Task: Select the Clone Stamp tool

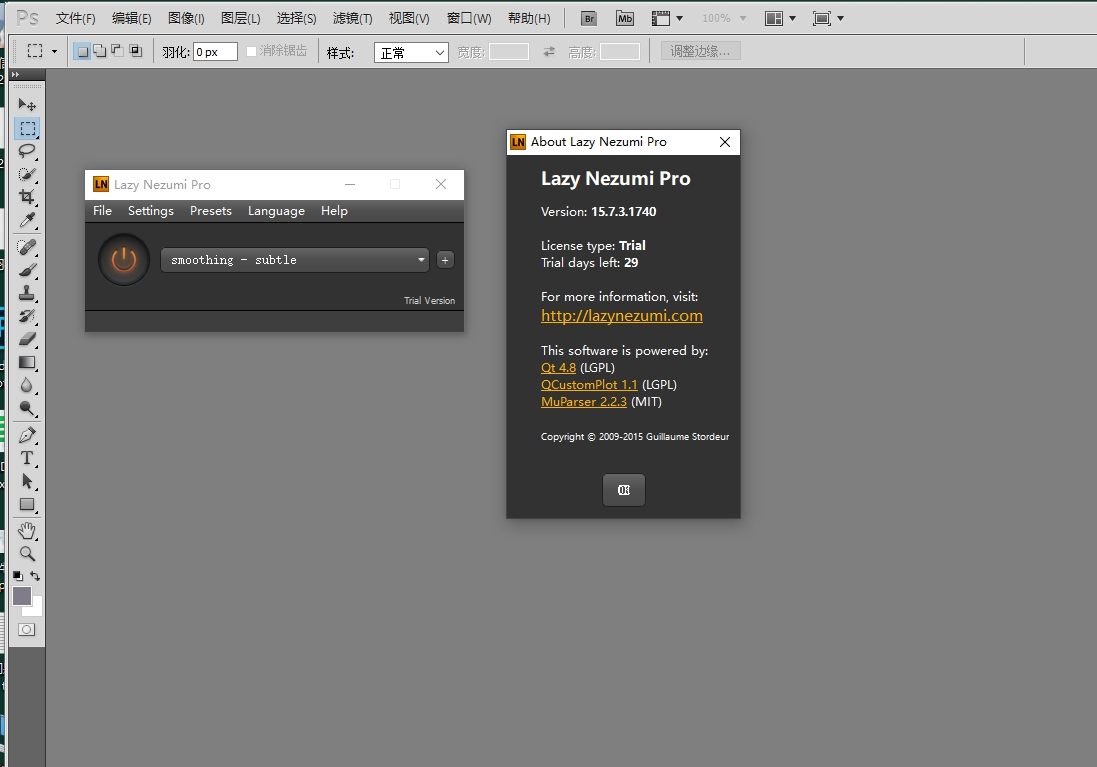Action: click(x=27, y=293)
